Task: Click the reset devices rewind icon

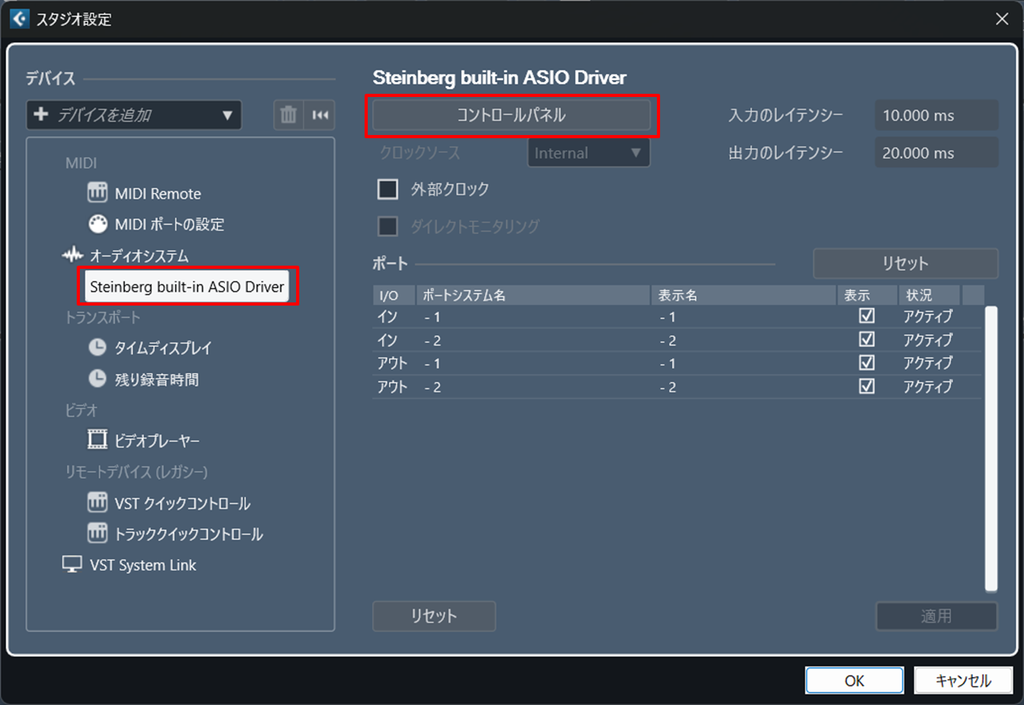Action: pyautogui.click(x=320, y=115)
